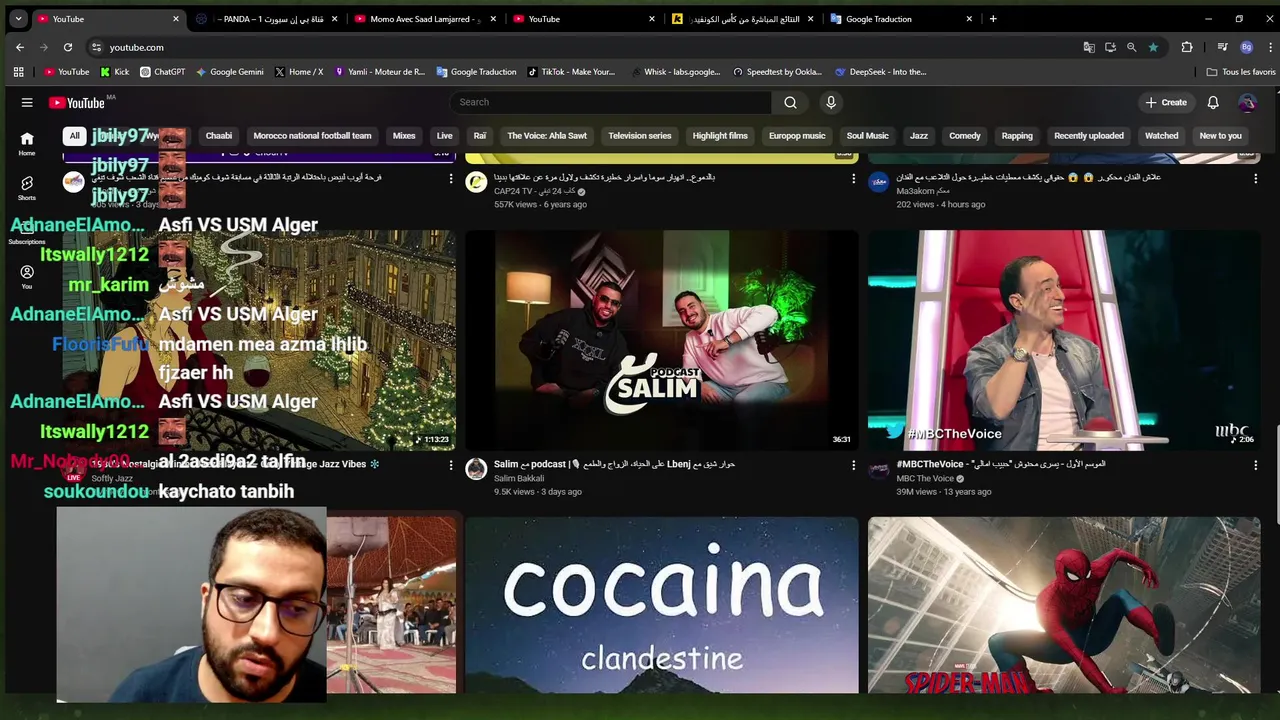Open the DeepSeek bookmark
This screenshot has height=720, width=1280.
click(881, 72)
